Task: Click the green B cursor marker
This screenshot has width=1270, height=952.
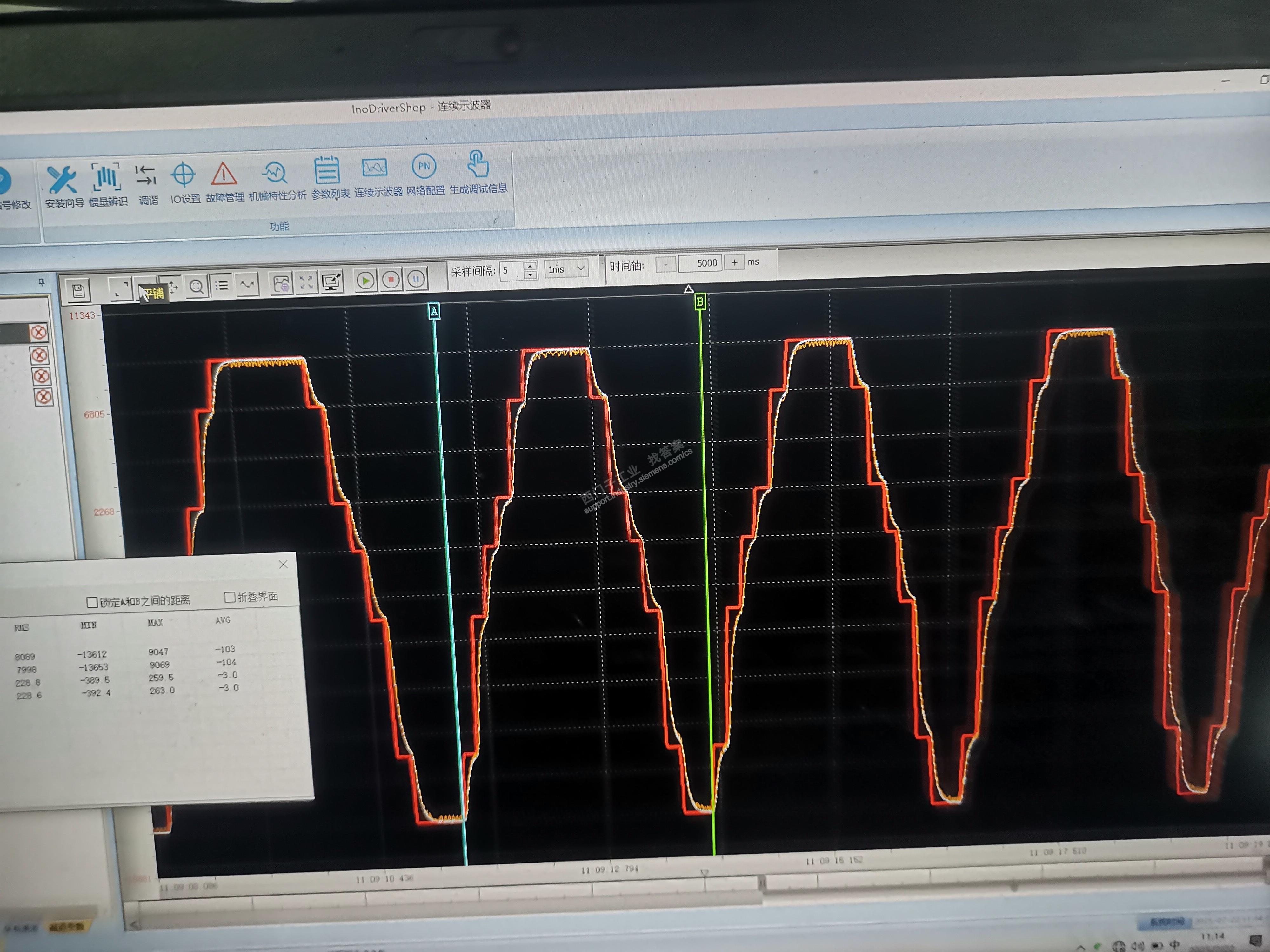Action: 700,301
